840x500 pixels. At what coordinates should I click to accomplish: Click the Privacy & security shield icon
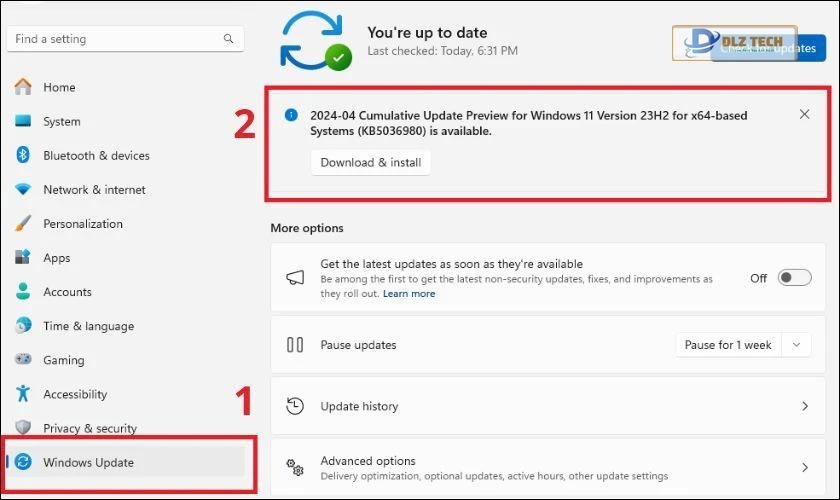pos(23,428)
